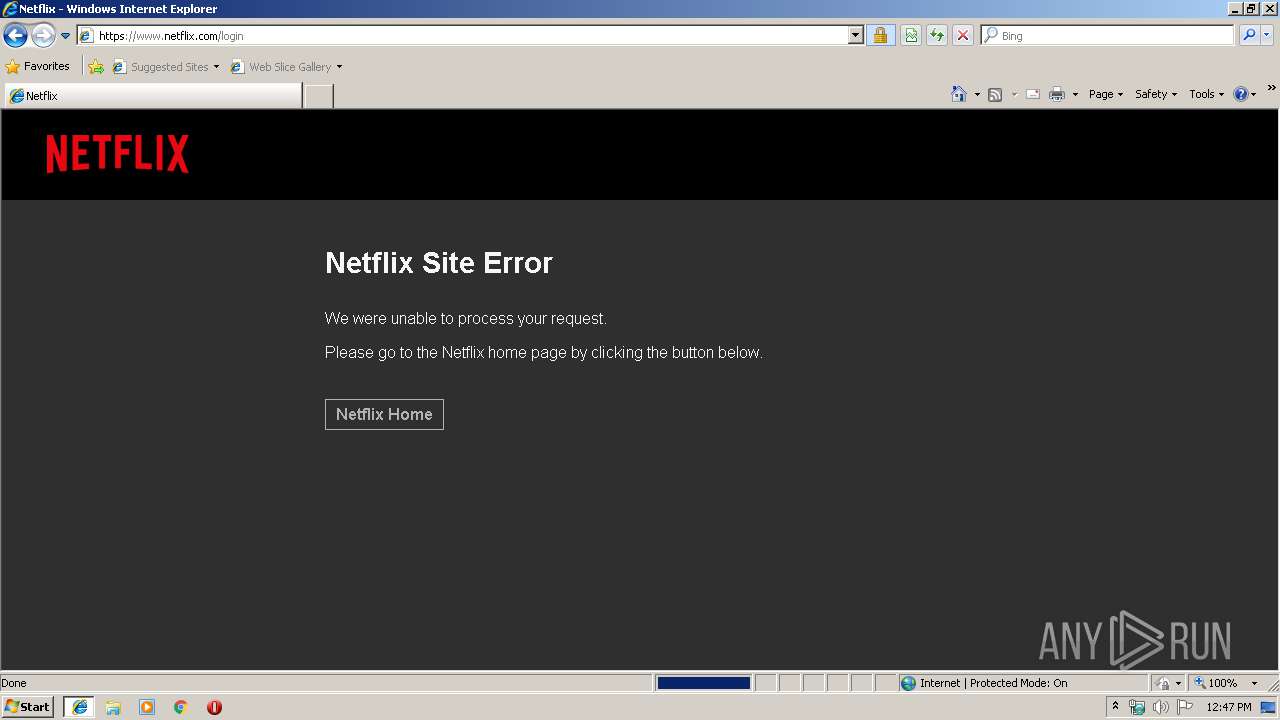
Task: Open the Favorites star button
Action: 38,67
